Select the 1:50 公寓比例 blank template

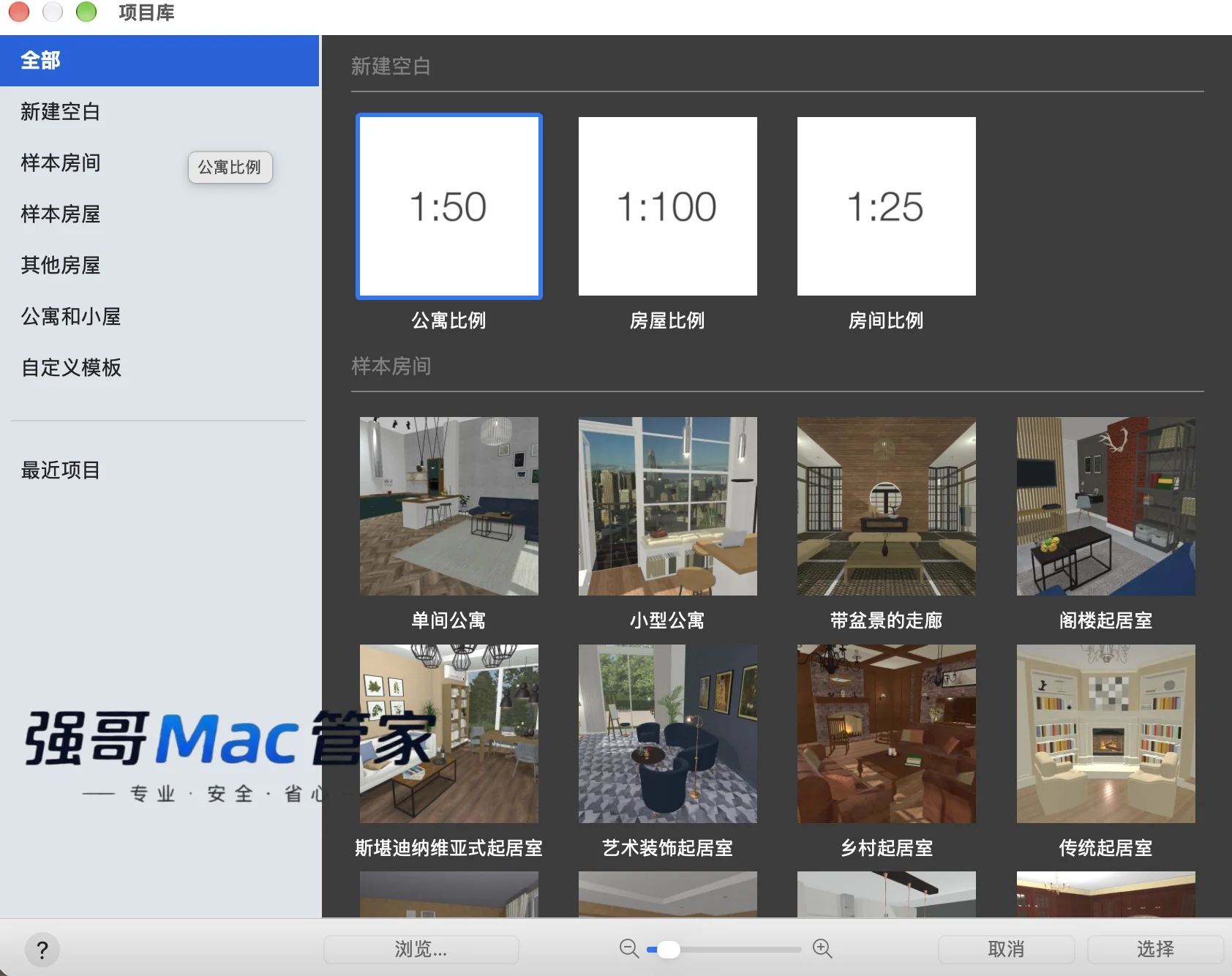click(448, 206)
